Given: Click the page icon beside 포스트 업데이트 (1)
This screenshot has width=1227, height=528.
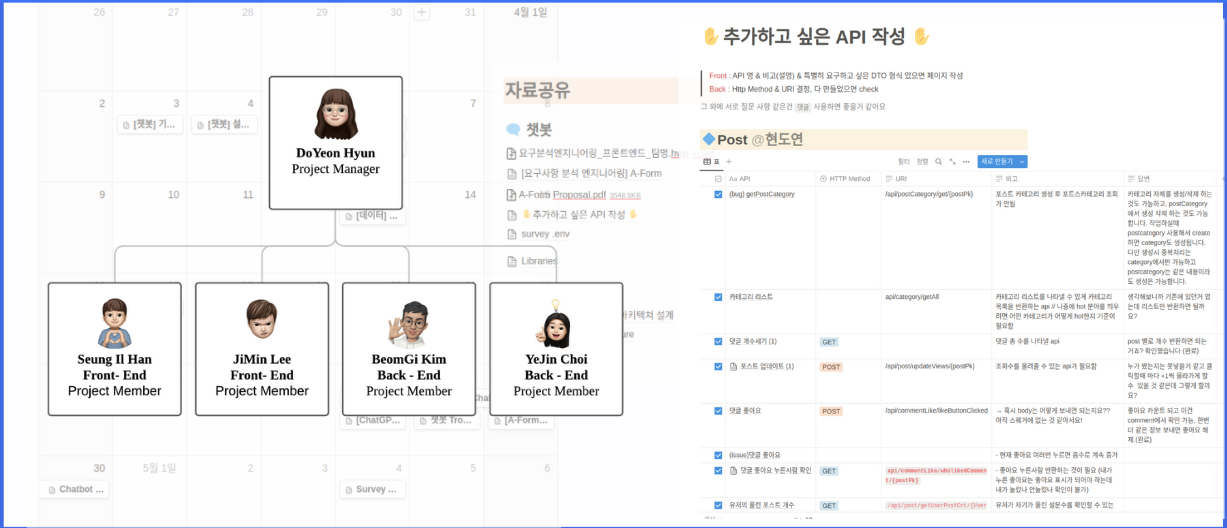Looking at the screenshot, I should tap(733, 367).
